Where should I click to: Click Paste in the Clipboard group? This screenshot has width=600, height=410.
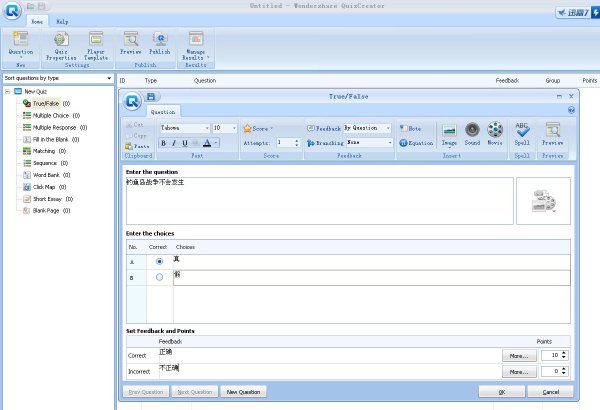(137, 146)
